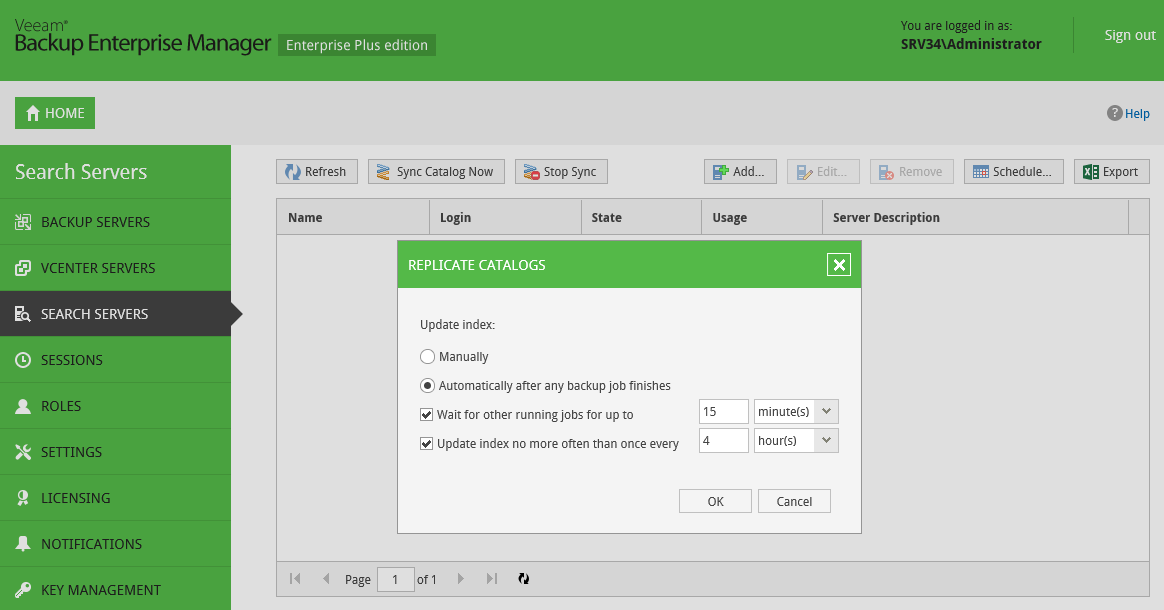Click the Backup Enterprise Manager logo

[143, 37]
